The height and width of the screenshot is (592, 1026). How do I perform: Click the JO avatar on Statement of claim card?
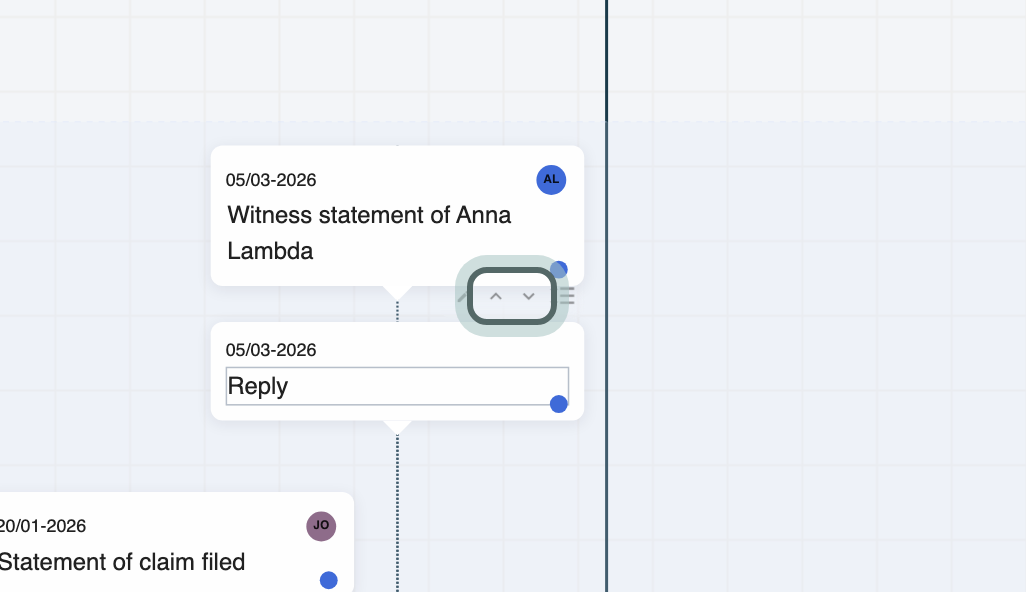click(x=321, y=526)
